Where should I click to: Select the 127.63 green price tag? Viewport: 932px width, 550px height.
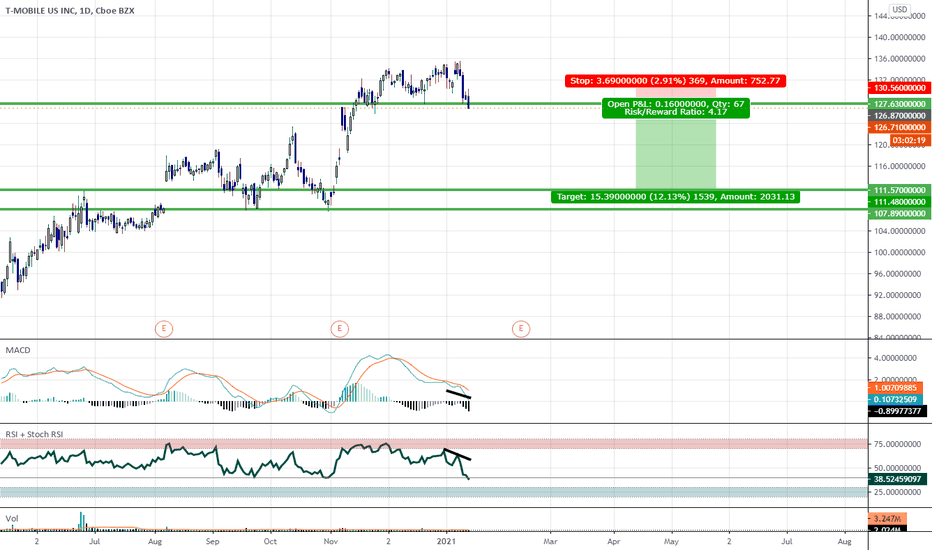[x=899, y=104]
